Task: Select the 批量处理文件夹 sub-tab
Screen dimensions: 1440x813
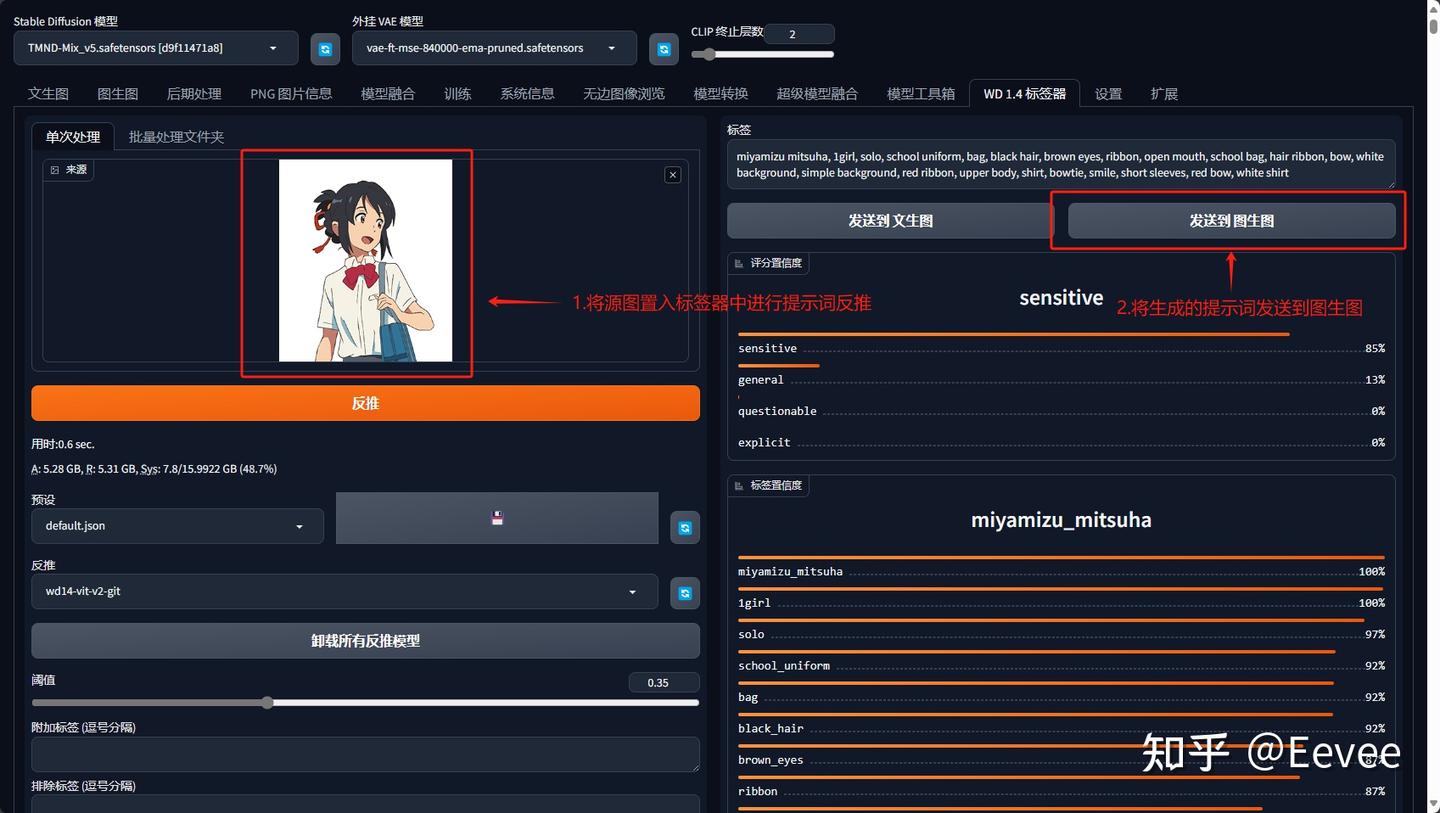Action: 176,136
